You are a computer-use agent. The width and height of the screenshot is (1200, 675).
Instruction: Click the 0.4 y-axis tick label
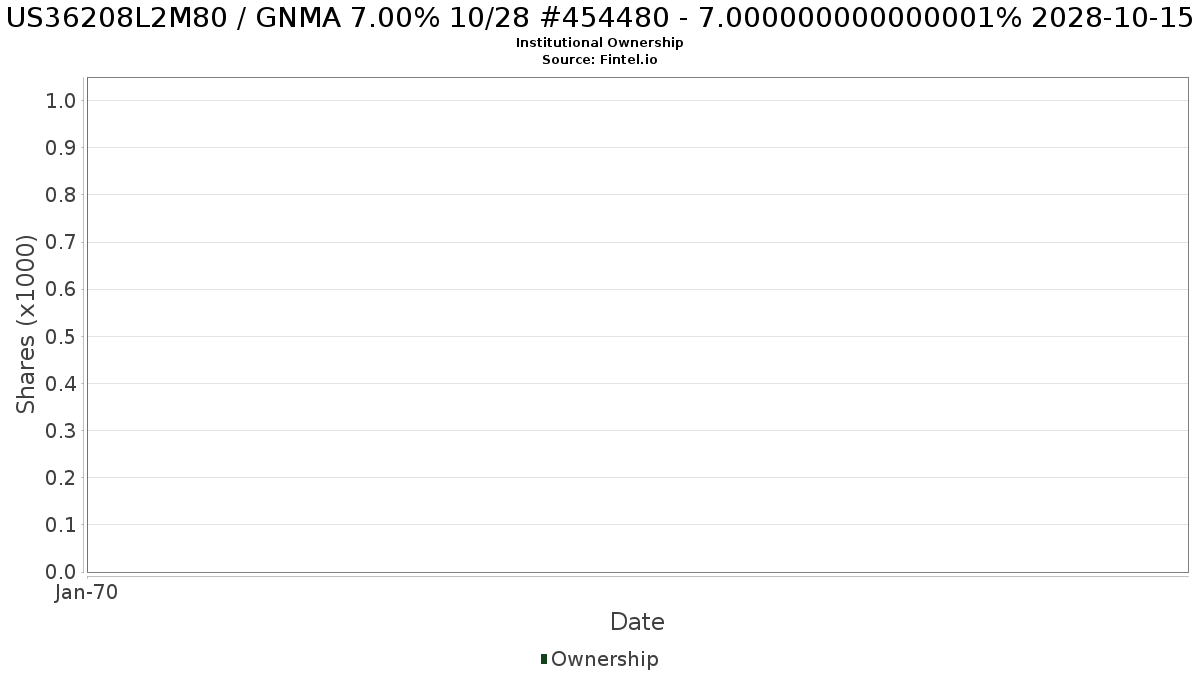click(x=61, y=384)
